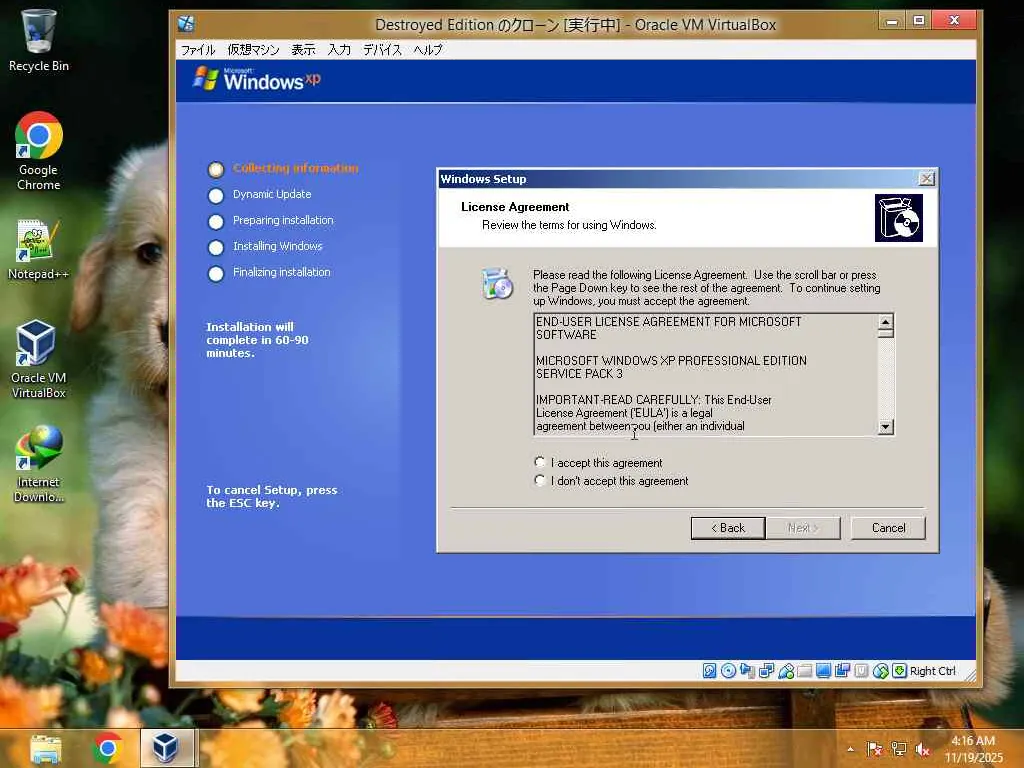The width and height of the screenshot is (1024, 768).
Task: Close the Windows Setup dialog
Action: (x=926, y=178)
